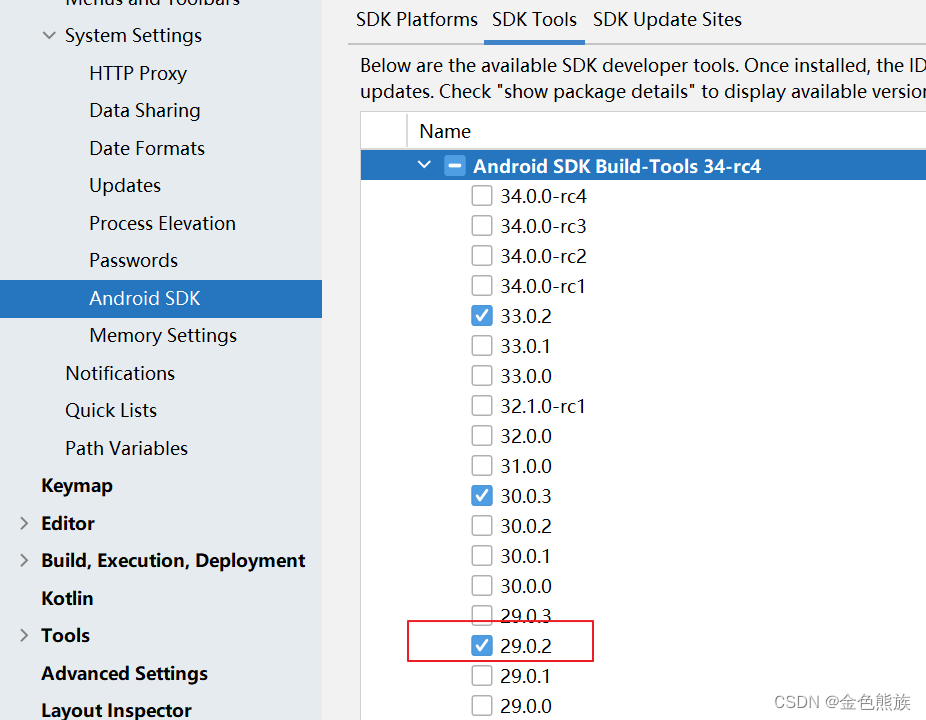
Task: Check build tools version 34.0.0-rc4
Action: click(x=482, y=196)
